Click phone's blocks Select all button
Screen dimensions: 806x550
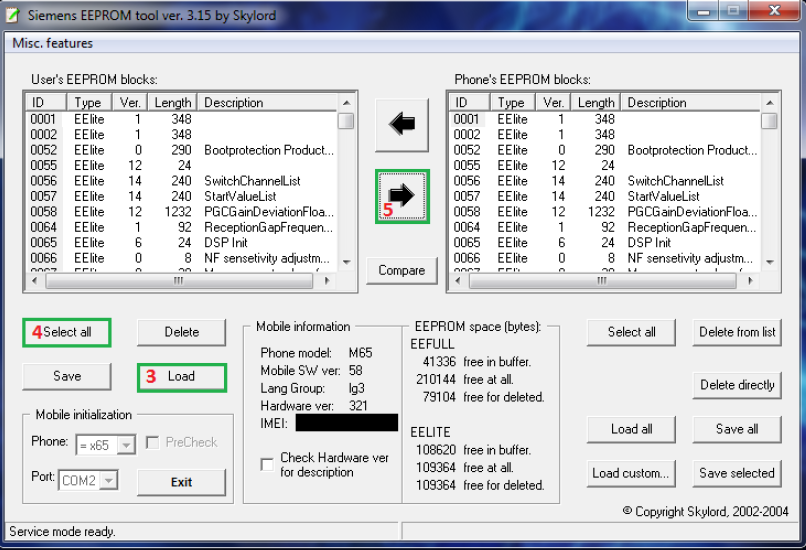coord(631,333)
